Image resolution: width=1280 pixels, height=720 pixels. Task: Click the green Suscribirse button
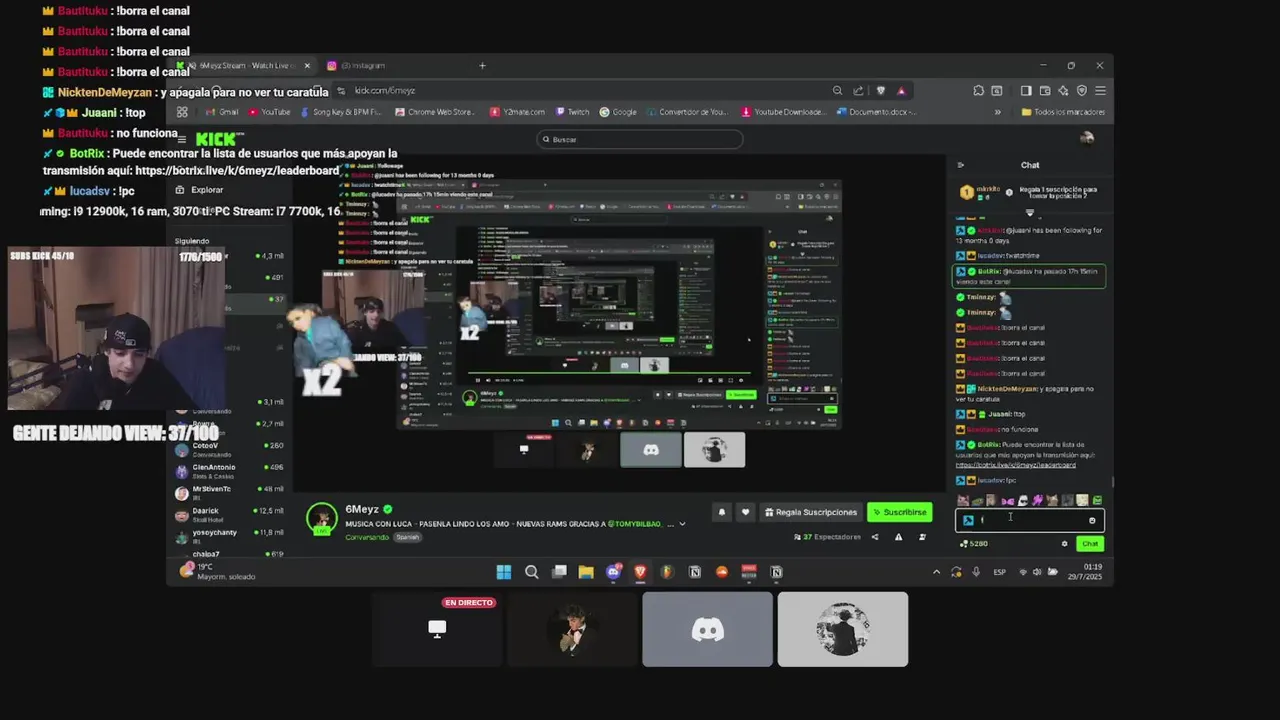(x=900, y=512)
